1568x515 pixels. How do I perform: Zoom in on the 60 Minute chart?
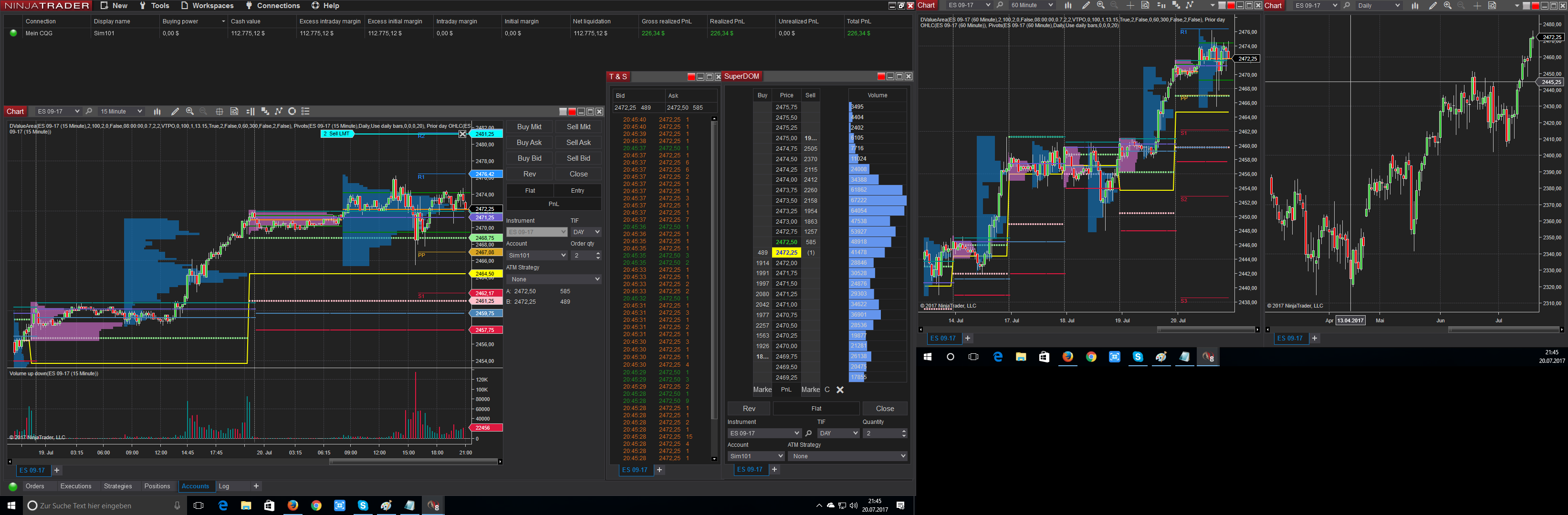pyautogui.click(x=1100, y=5)
